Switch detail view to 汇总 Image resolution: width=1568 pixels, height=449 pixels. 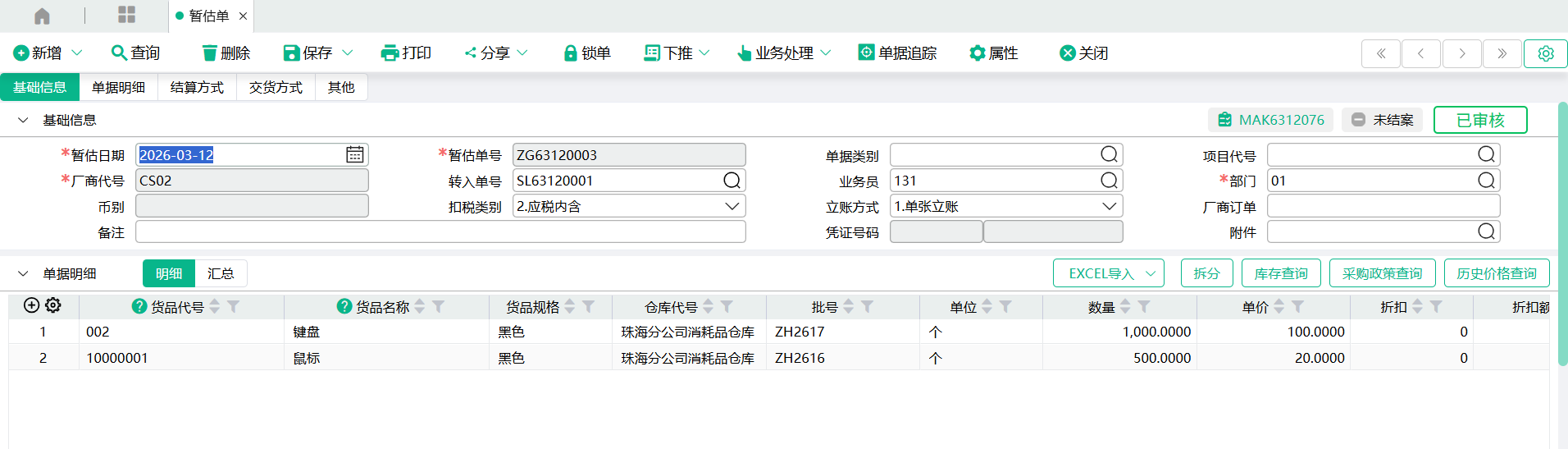(221, 273)
